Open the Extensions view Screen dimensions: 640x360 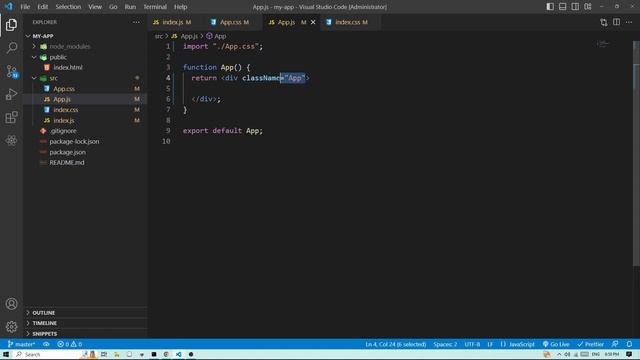[11, 118]
